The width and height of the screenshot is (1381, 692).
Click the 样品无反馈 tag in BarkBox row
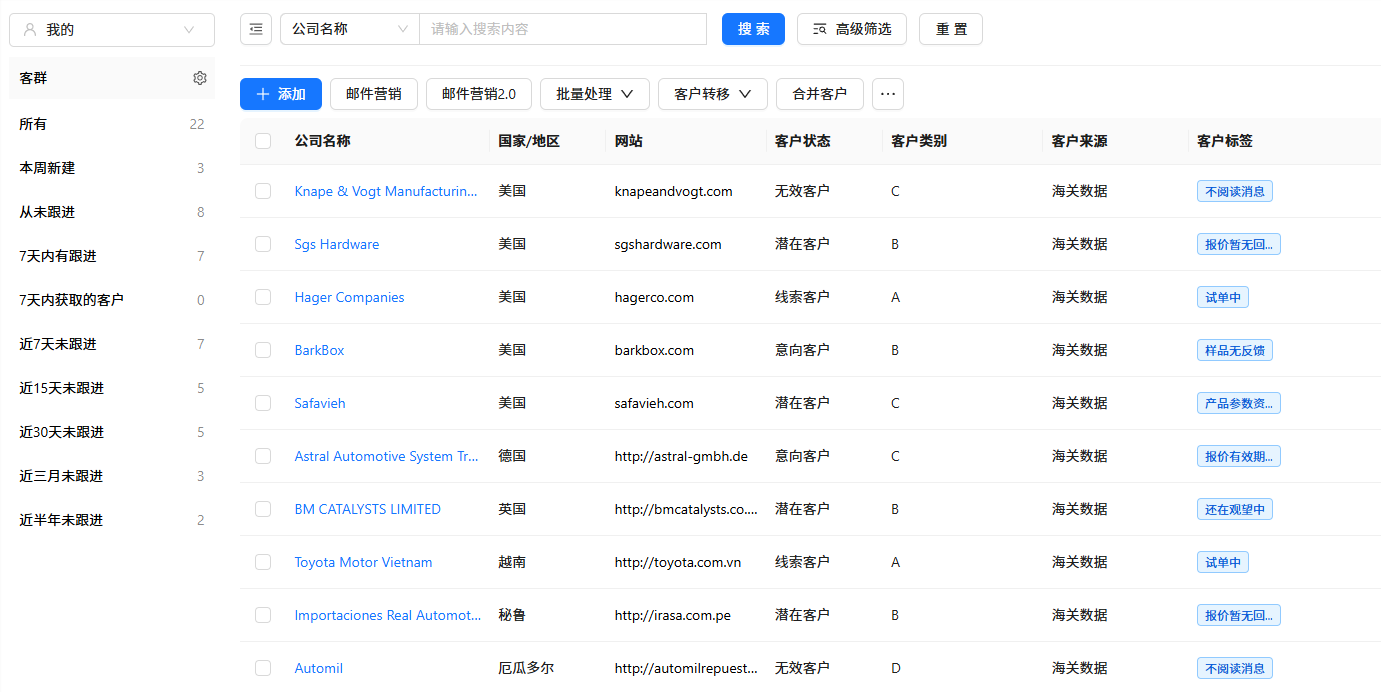[x=1235, y=350]
